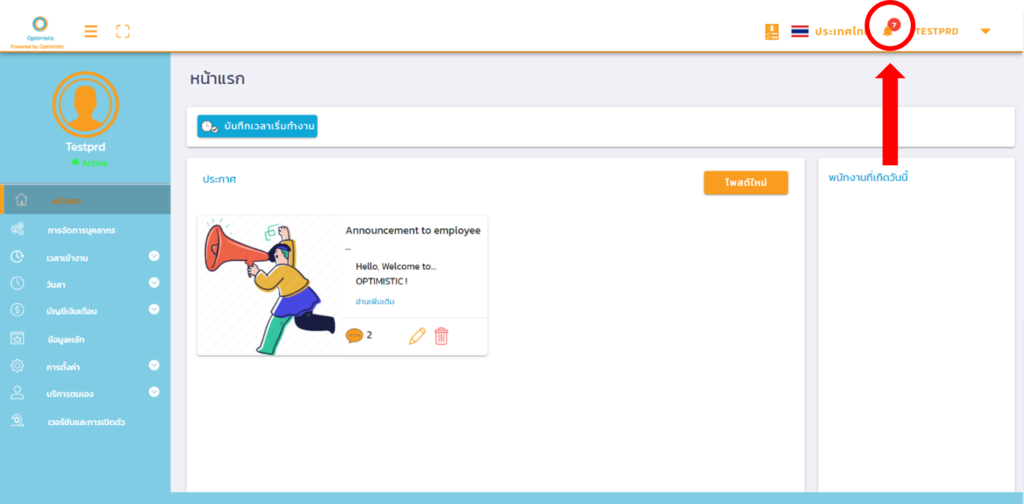Click the hamburger menu icon
The height and width of the screenshot is (504, 1024).
(x=91, y=31)
